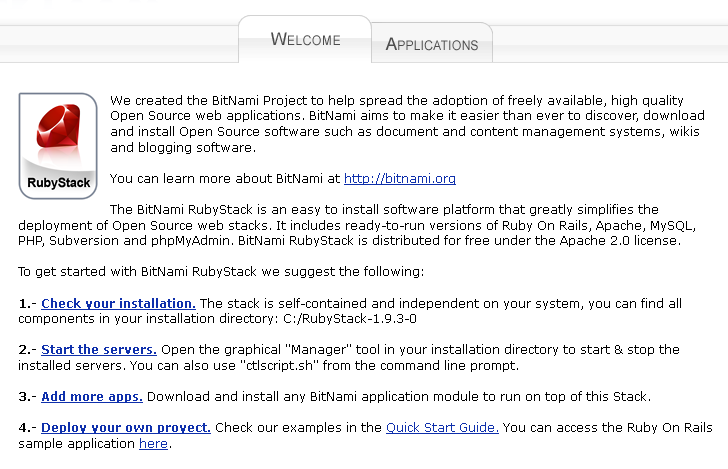This screenshot has height=469, width=728.
Task: Click the text 'You can learn more about BitNami at'
Action: pyautogui.click(x=225, y=179)
